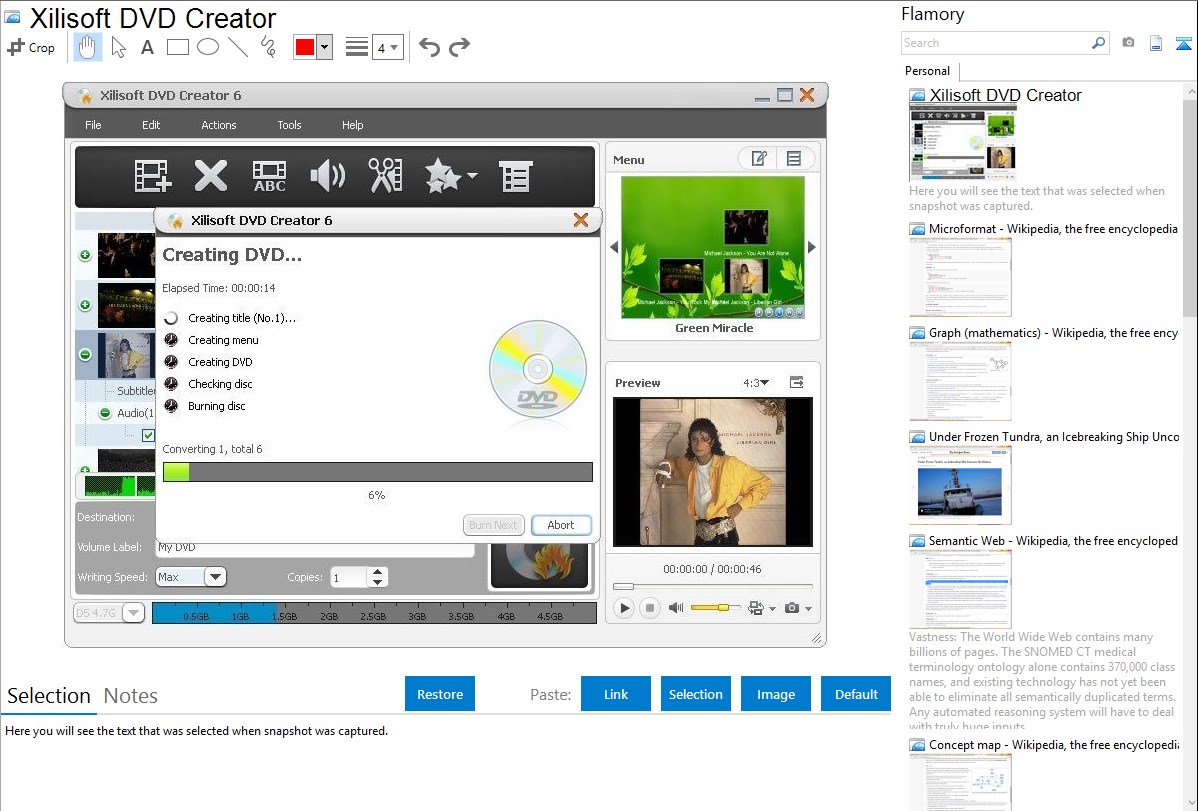Viewport: 1198px width, 811px height.
Task: Choose the arrow pointer tool
Action: [118, 47]
